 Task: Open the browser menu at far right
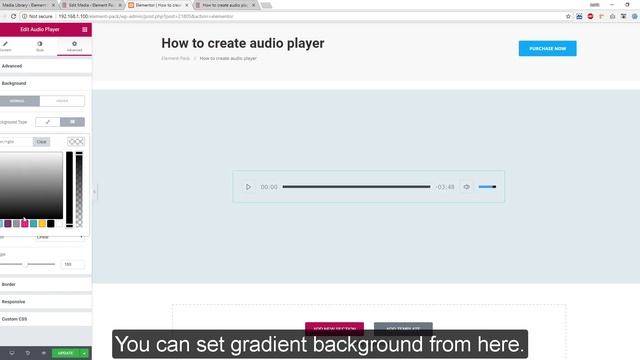pos(635,16)
